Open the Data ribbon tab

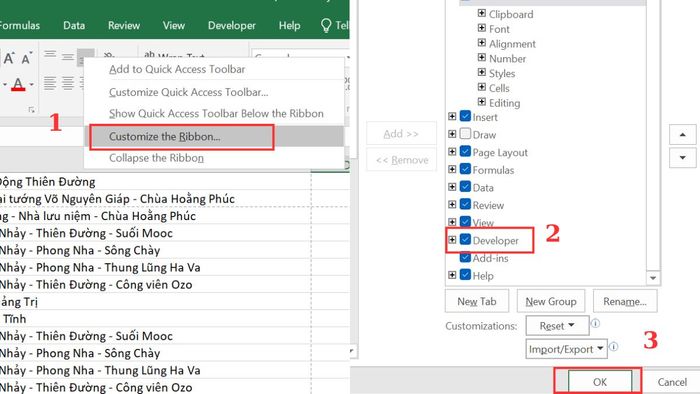(x=74, y=25)
